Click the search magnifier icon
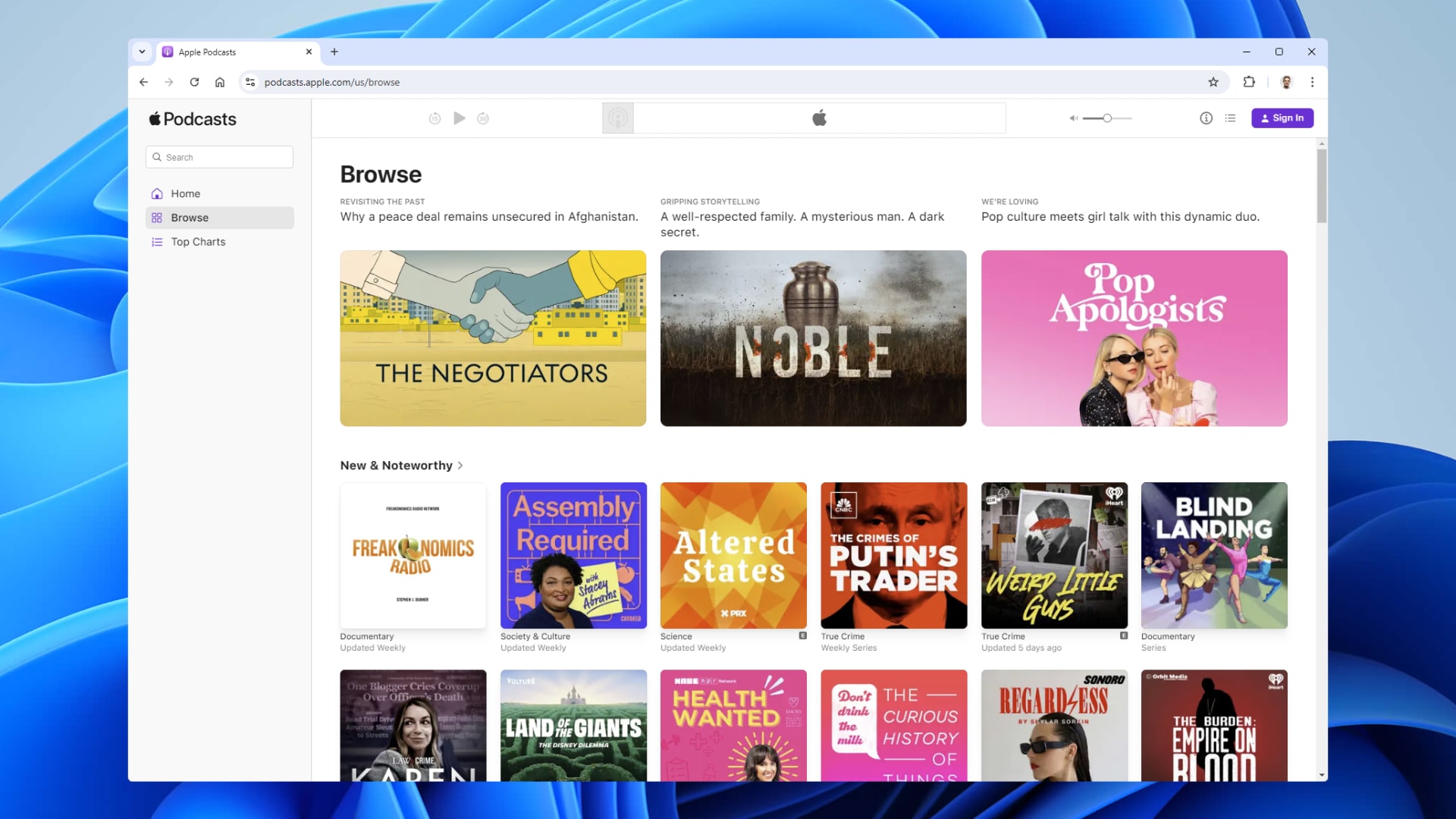Image resolution: width=1456 pixels, height=819 pixels. (x=157, y=157)
